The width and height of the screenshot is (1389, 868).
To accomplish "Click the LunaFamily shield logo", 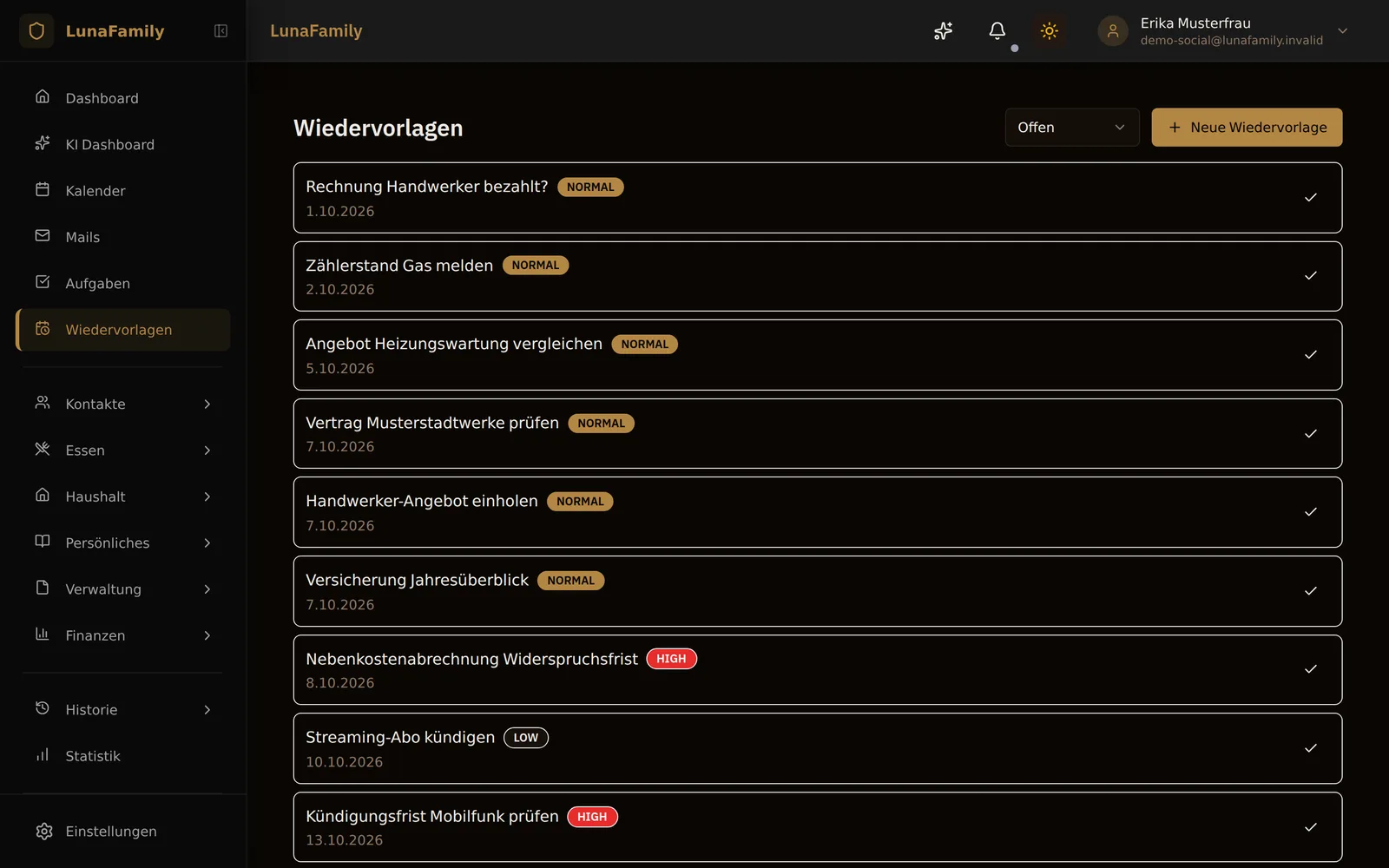I will [x=36, y=31].
